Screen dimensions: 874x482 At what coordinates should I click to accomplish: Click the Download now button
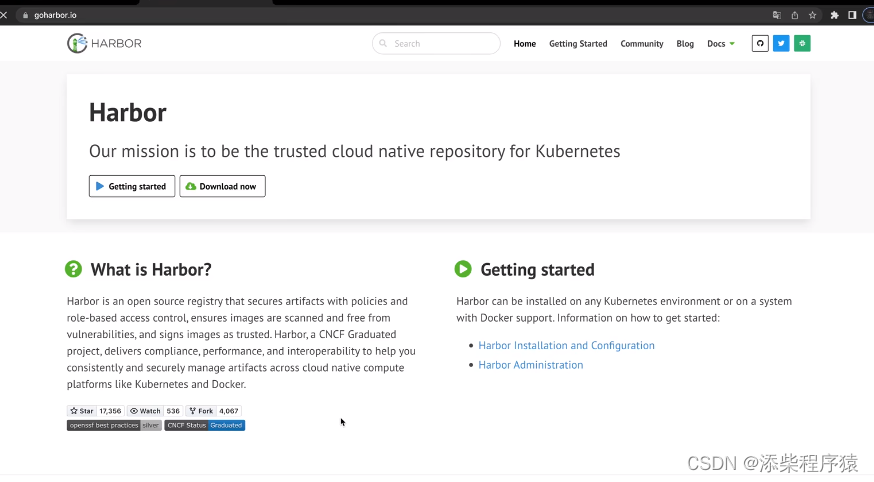point(222,186)
